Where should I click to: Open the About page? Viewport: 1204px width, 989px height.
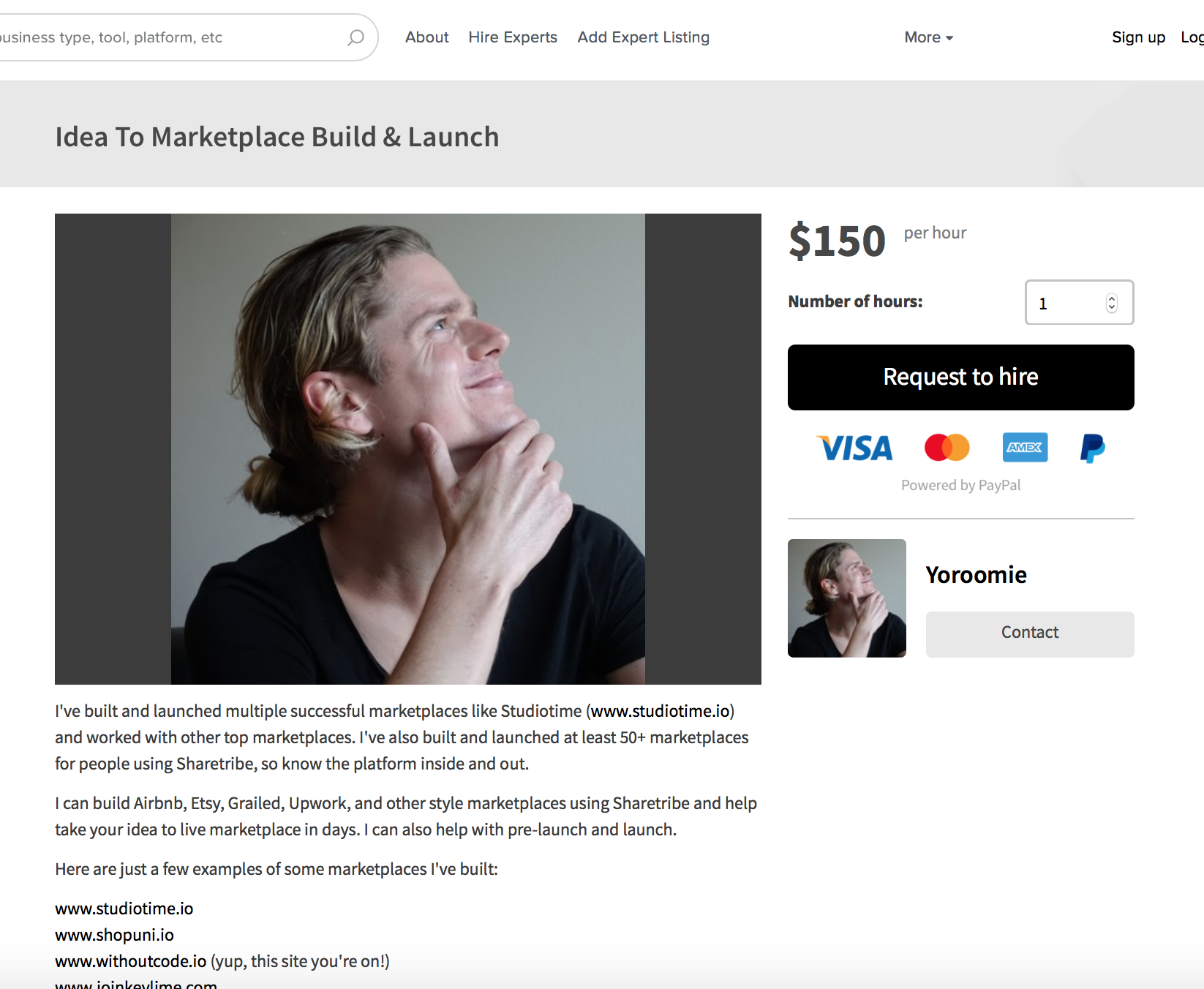[426, 37]
